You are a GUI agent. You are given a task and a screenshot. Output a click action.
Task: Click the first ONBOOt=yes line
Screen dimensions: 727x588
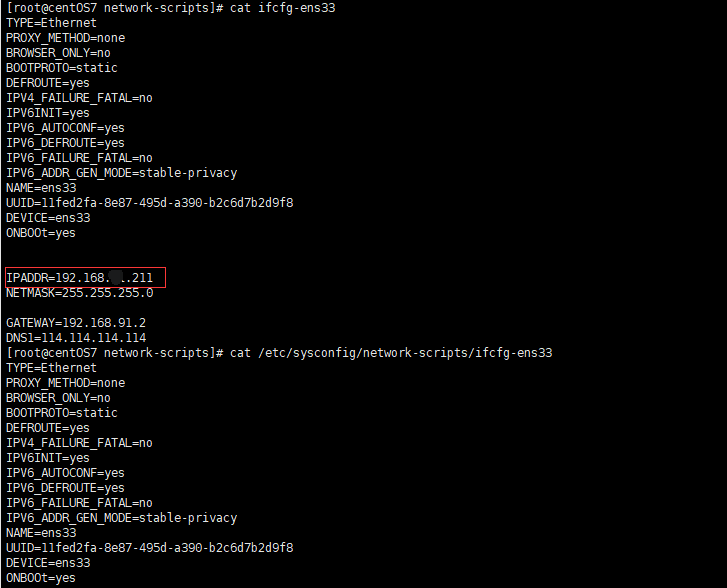tap(41, 233)
